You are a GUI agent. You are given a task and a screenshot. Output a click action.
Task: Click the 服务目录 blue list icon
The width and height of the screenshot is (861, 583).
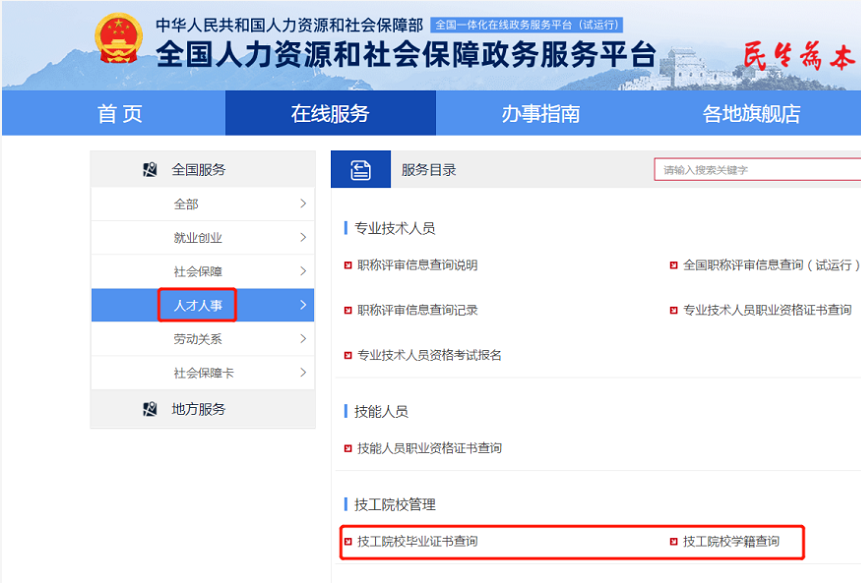pyautogui.click(x=361, y=170)
